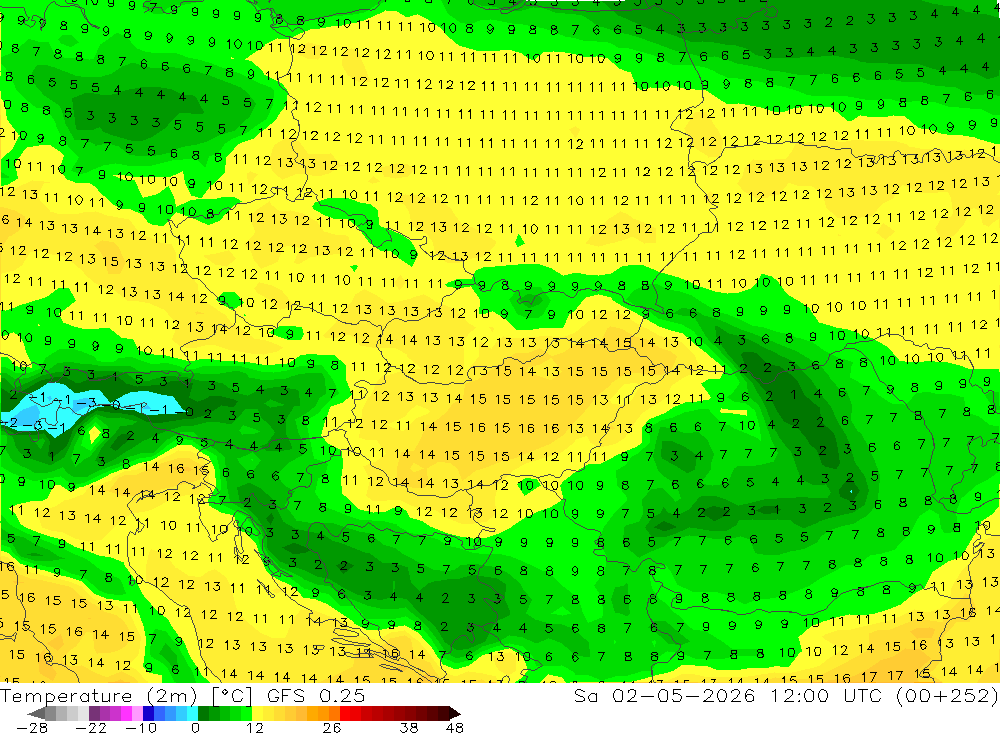
Task: Click the '-10' legend scale value
Action: [x=141, y=728]
